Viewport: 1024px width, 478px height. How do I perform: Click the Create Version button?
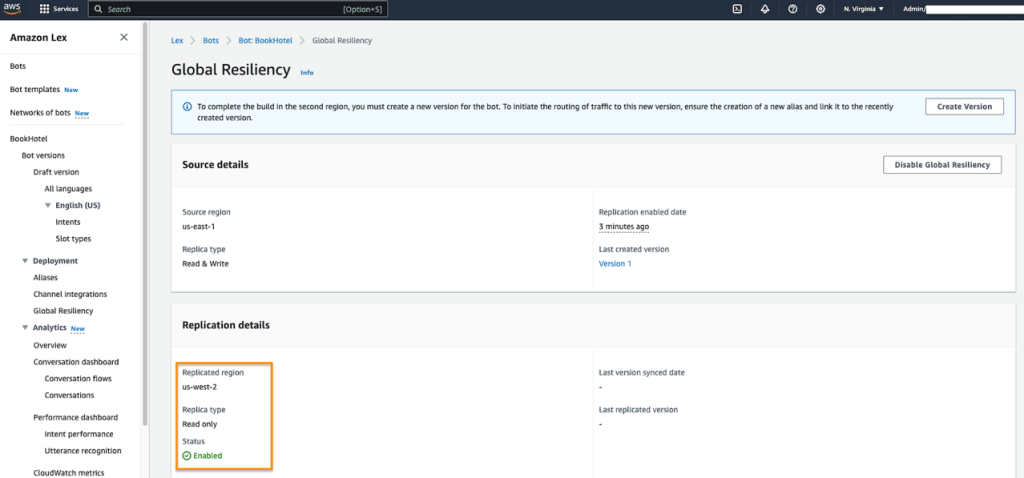coord(964,106)
